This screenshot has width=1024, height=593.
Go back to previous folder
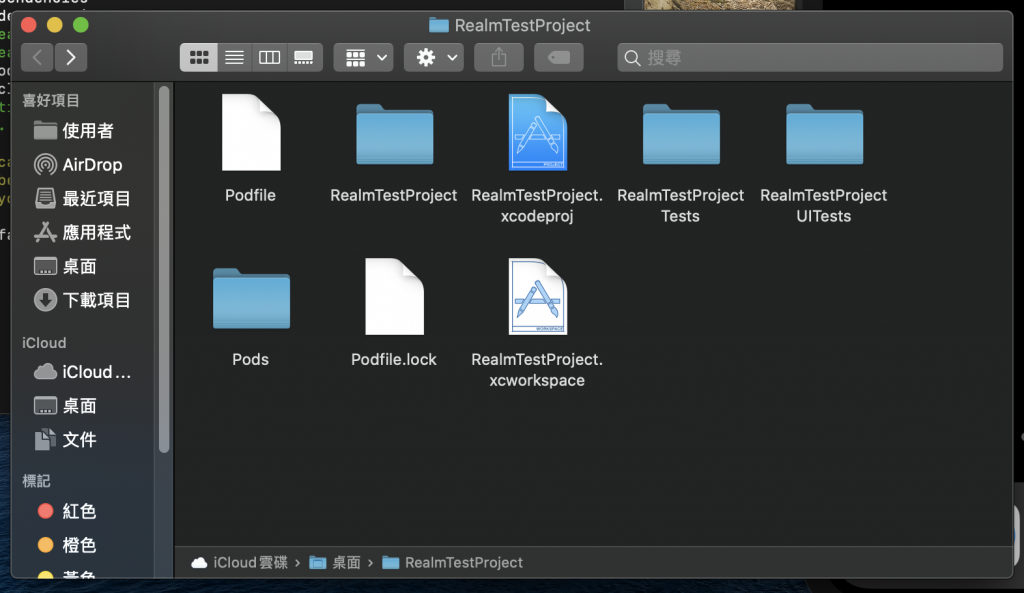37,57
